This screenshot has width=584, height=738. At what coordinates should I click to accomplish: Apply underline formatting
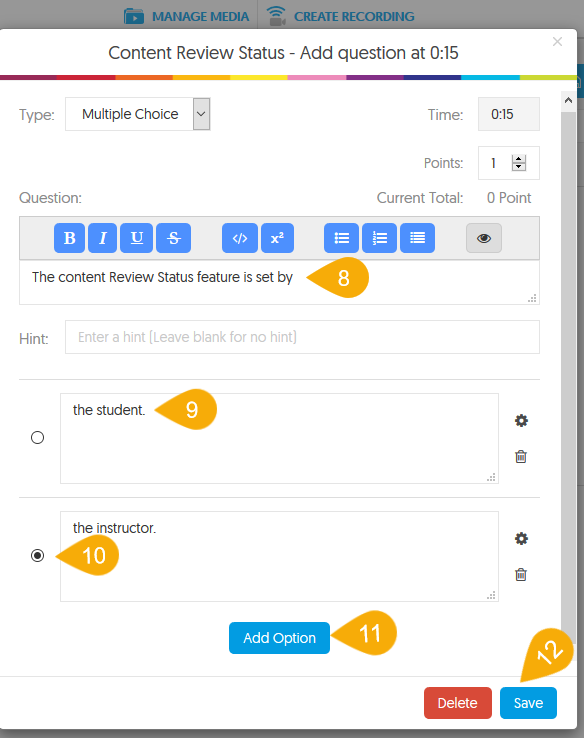[136, 238]
